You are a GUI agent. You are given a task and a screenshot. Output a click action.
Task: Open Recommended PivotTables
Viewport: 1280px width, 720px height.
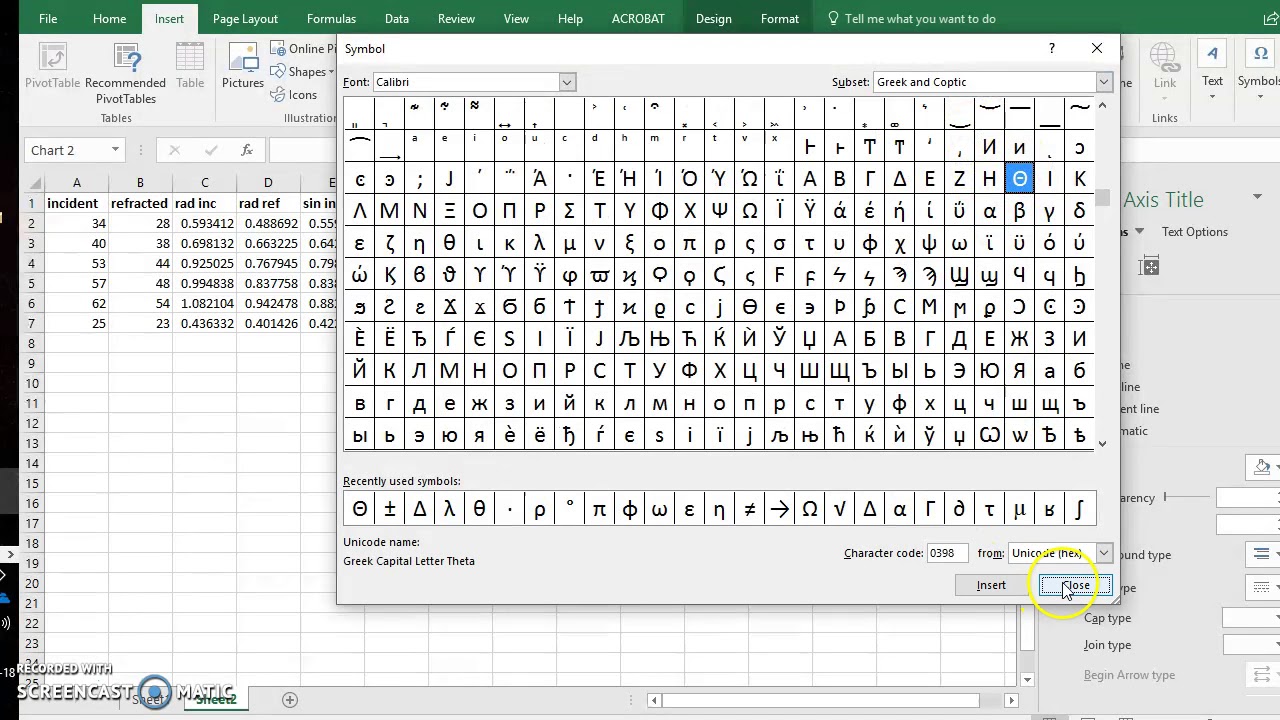coord(126,72)
